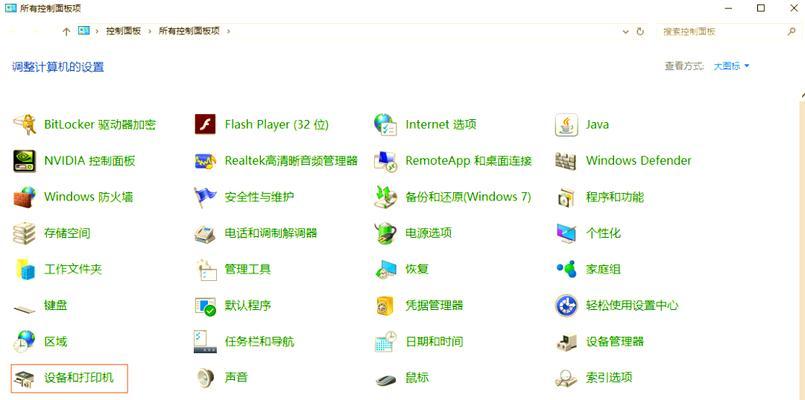Click the 个性化 label text
Image resolution: width=805 pixels, height=400 pixels.
(603, 233)
